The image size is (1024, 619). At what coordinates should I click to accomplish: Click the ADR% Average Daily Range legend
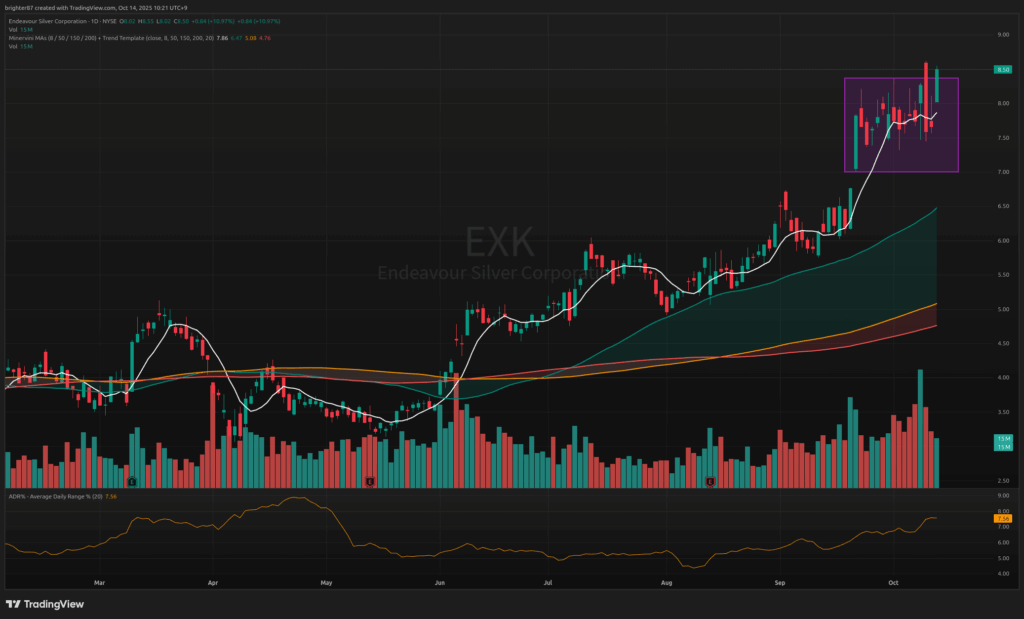tap(60, 496)
